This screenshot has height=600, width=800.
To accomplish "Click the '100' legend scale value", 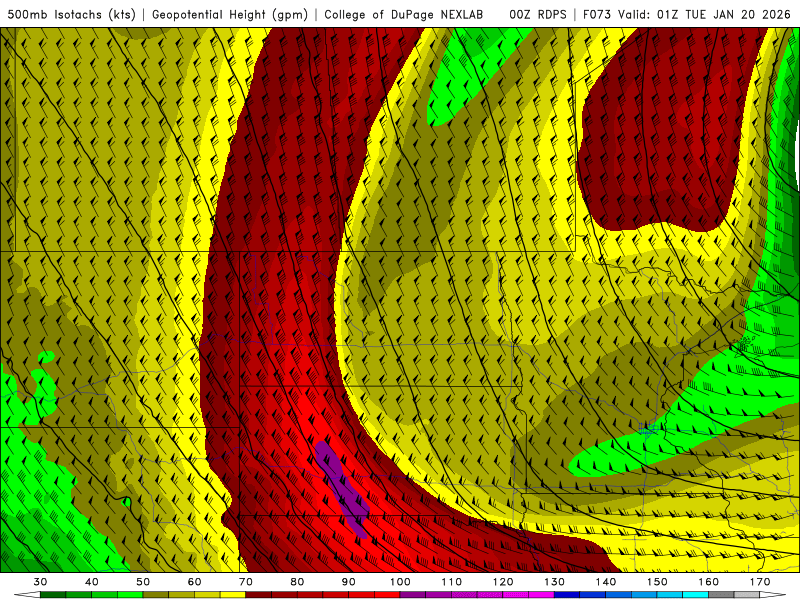I will [x=400, y=581].
